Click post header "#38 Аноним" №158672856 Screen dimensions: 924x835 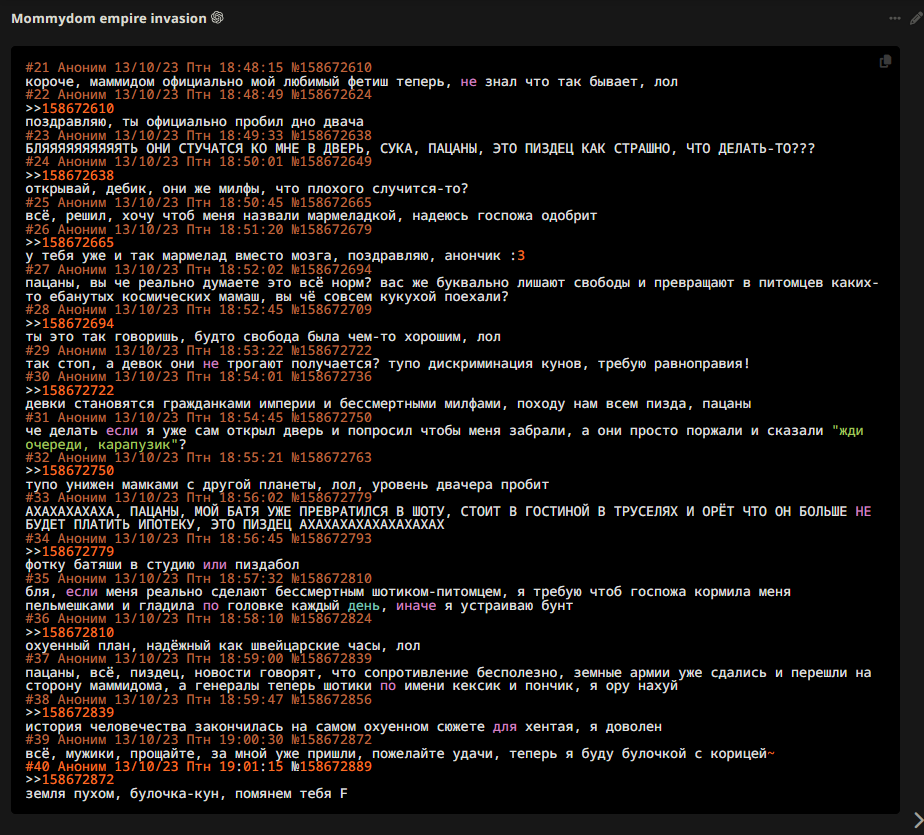tap(199, 699)
